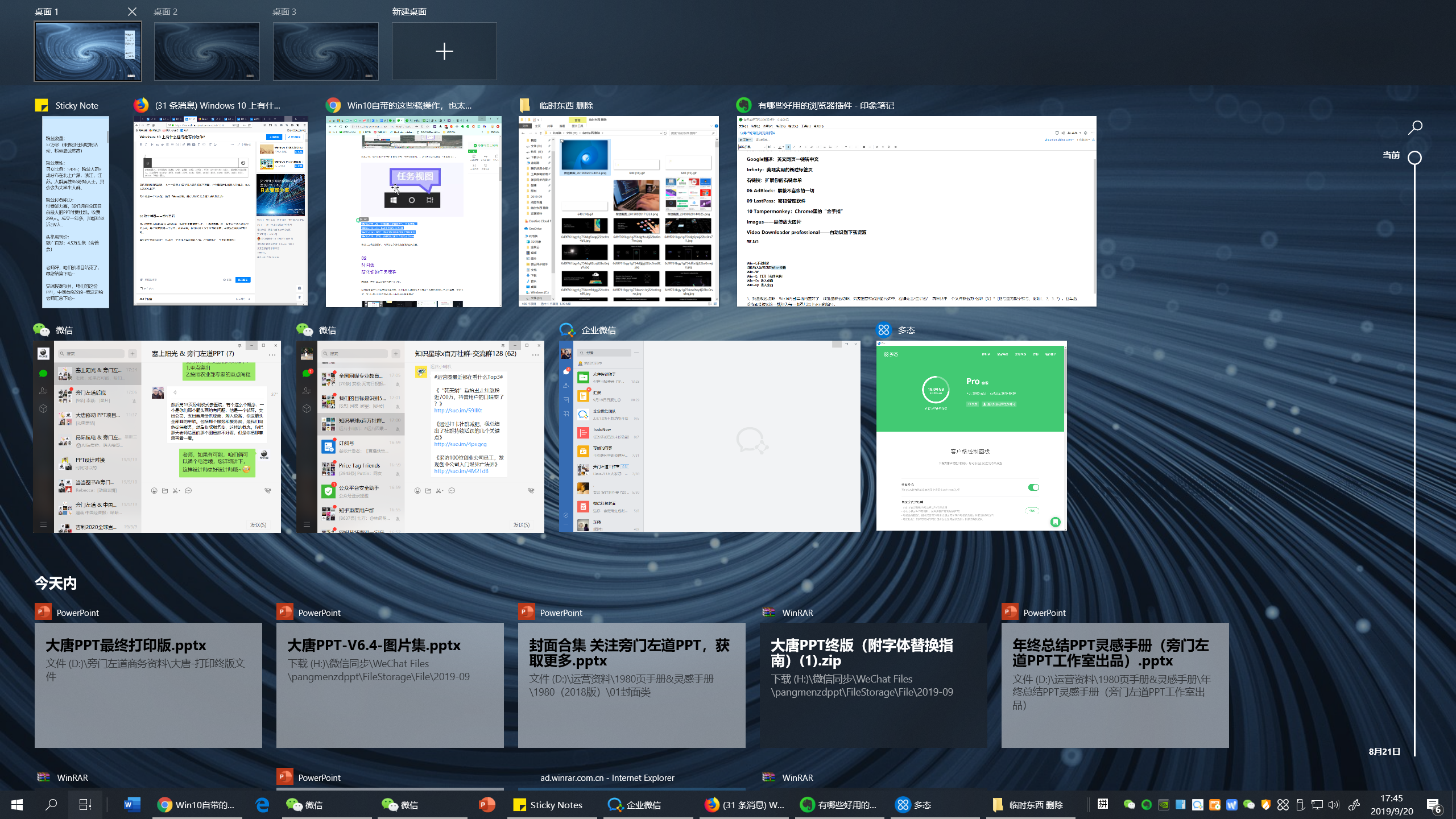Switch to 桌面 2 desktop
Viewport: 1456px width, 819px height.
207,52
